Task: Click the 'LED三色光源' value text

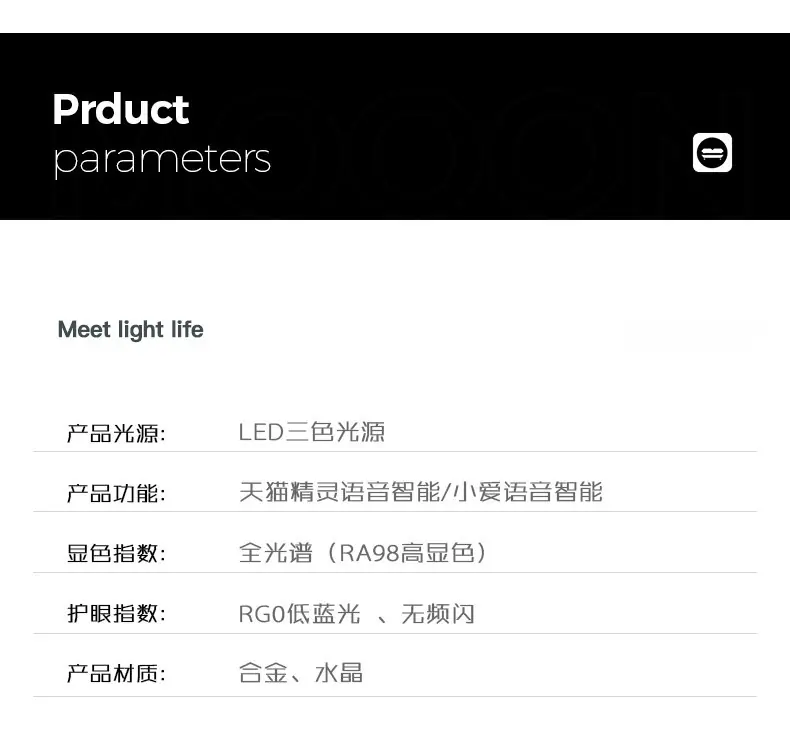Action: tap(312, 432)
